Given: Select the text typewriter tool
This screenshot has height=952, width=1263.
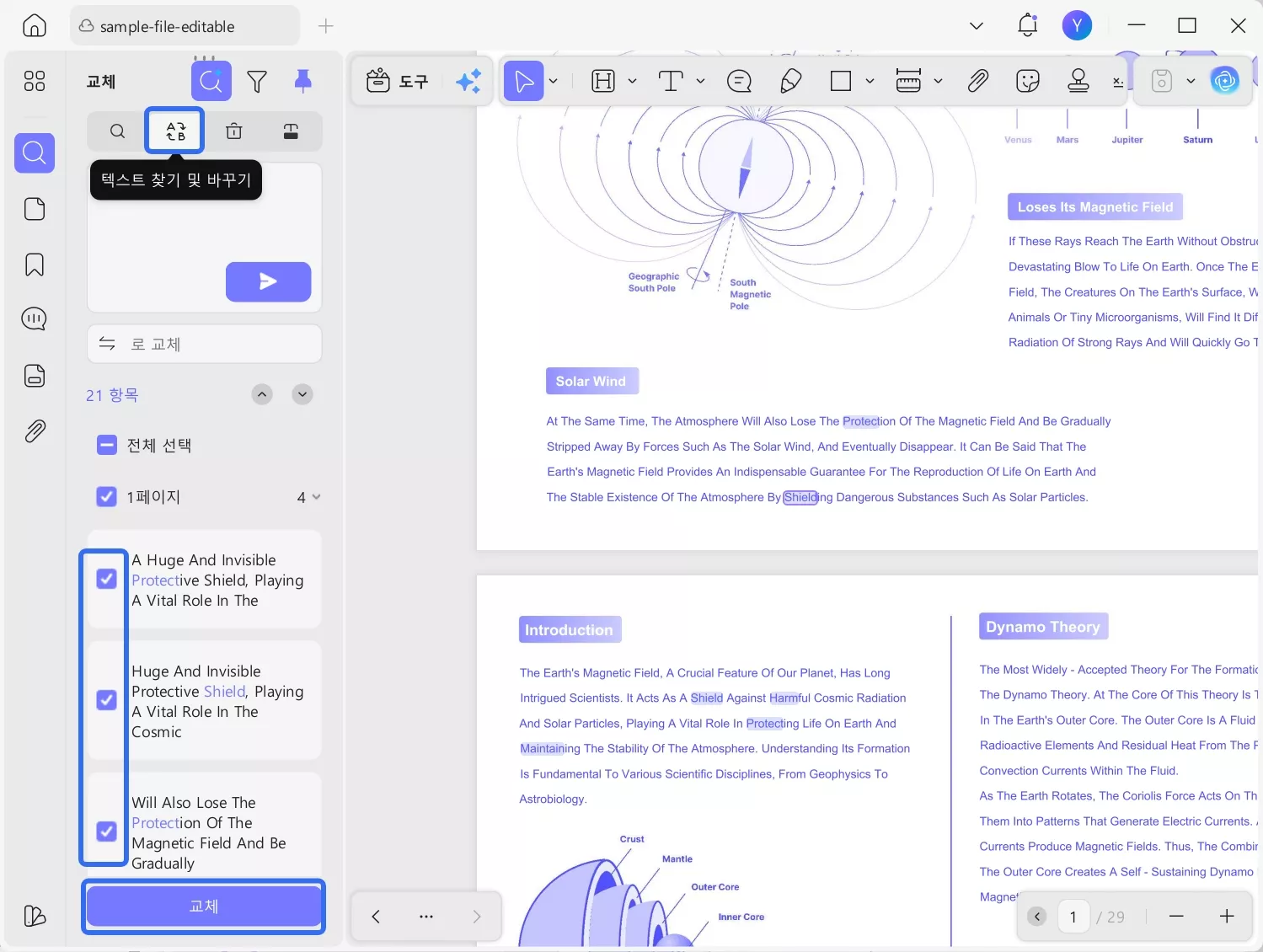Looking at the screenshot, I should (671, 82).
